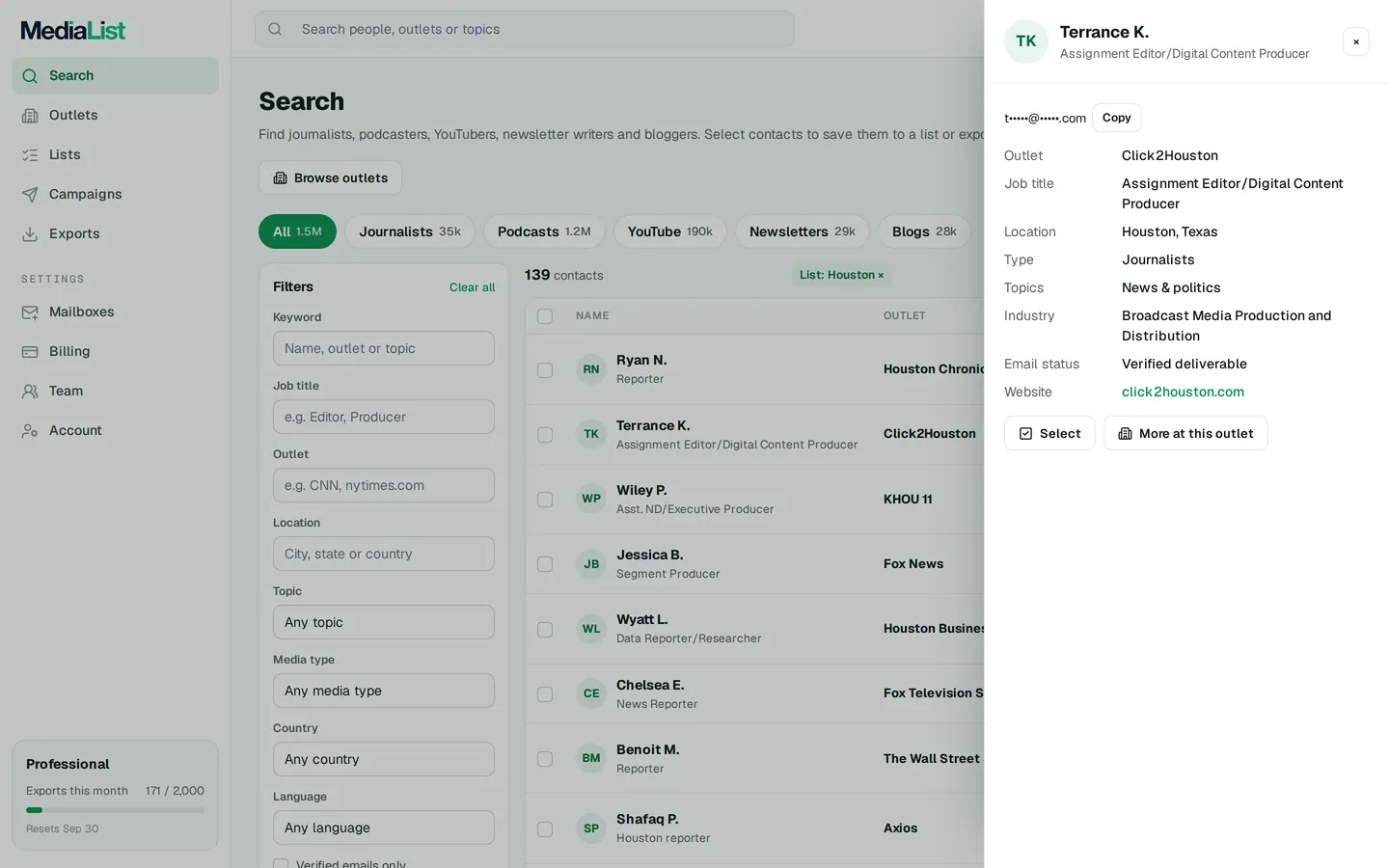Go to Lists in sidebar
Screen dimensions: 1389x868
(115, 154)
